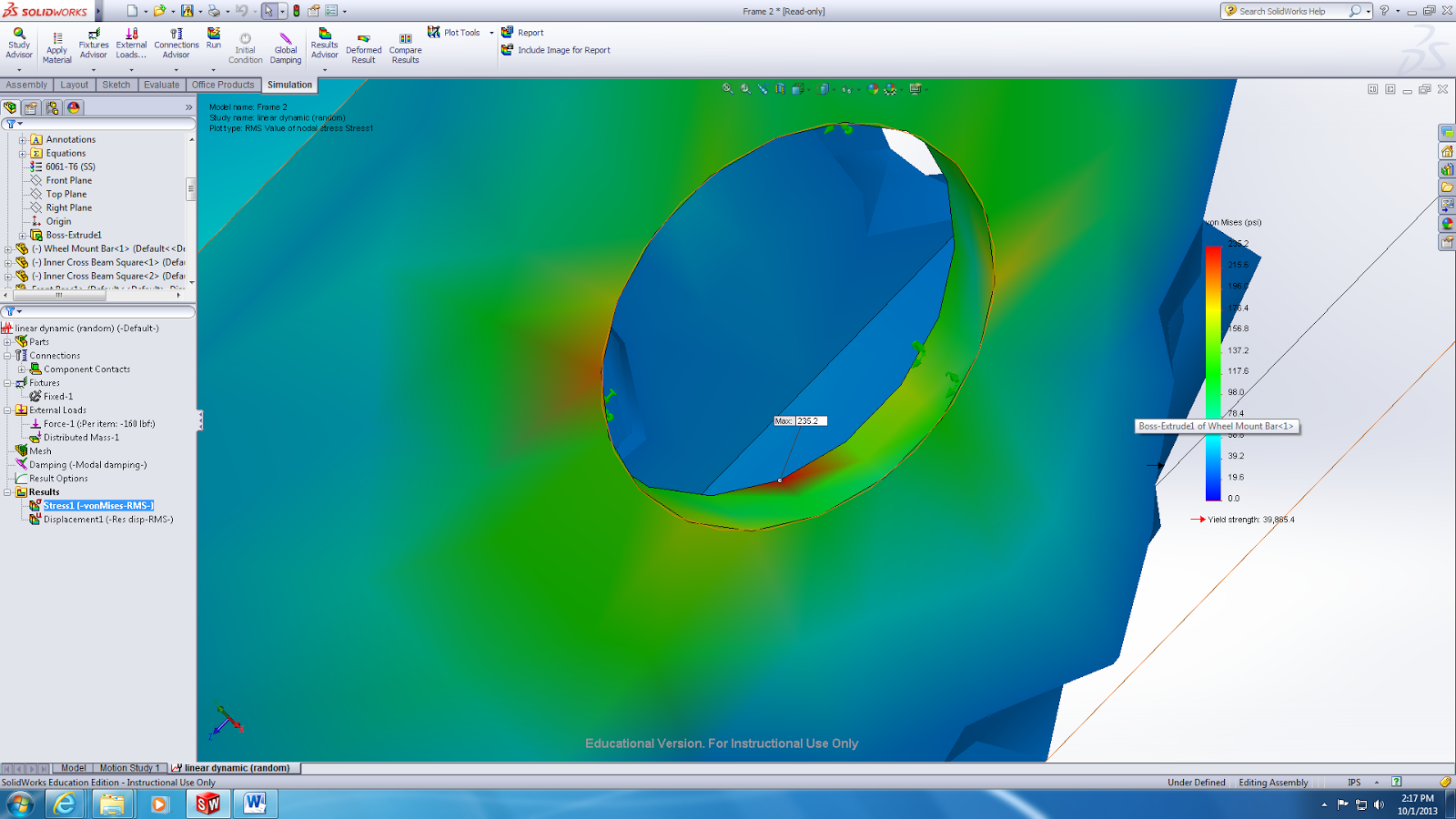Image resolution: width=1456 pixels, height=819 pixels.
Task: Select Distributed Mass-1 item
Action: [81, 438]
